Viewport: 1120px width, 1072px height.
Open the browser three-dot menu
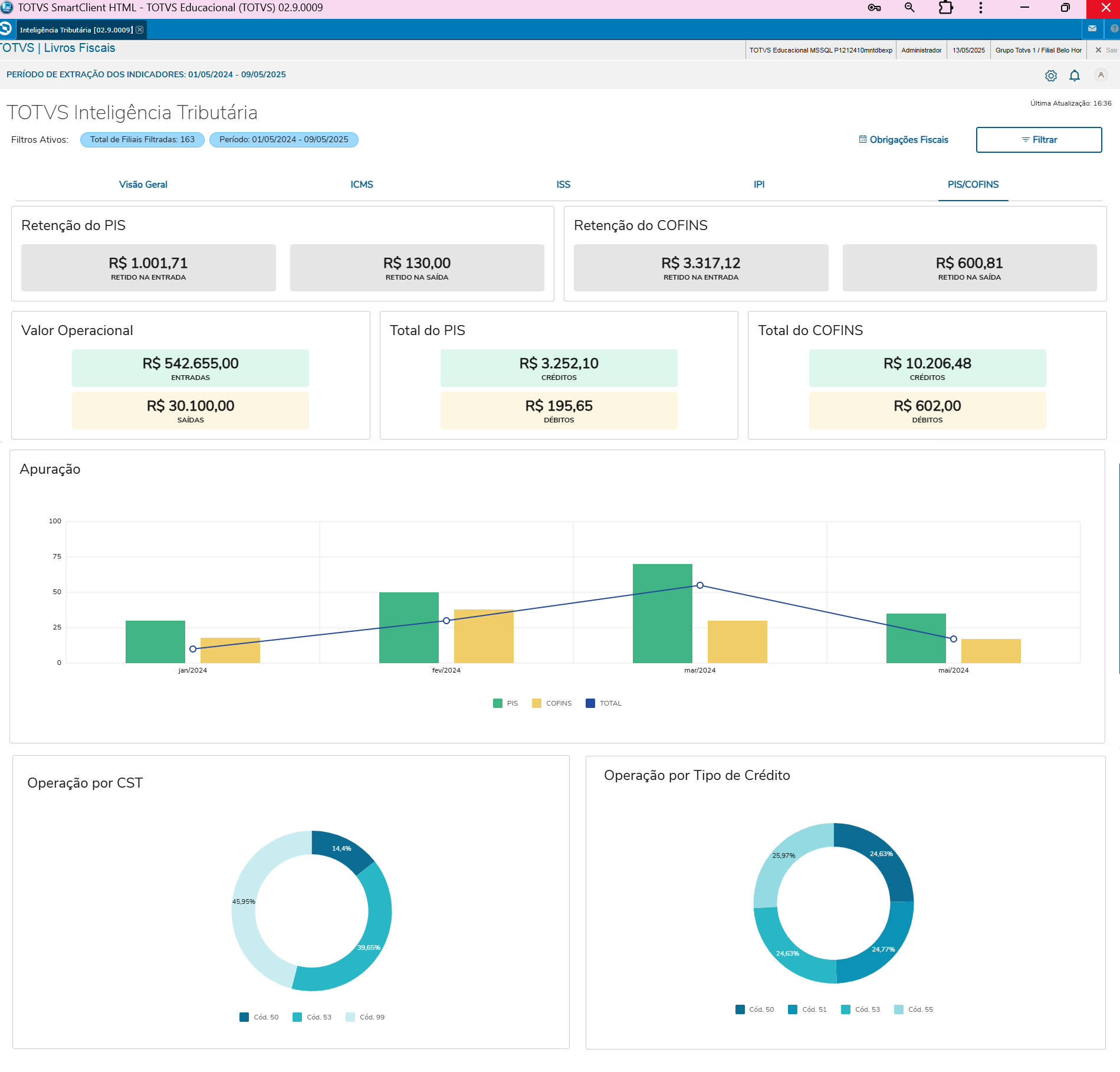click(x=981, y=8)
